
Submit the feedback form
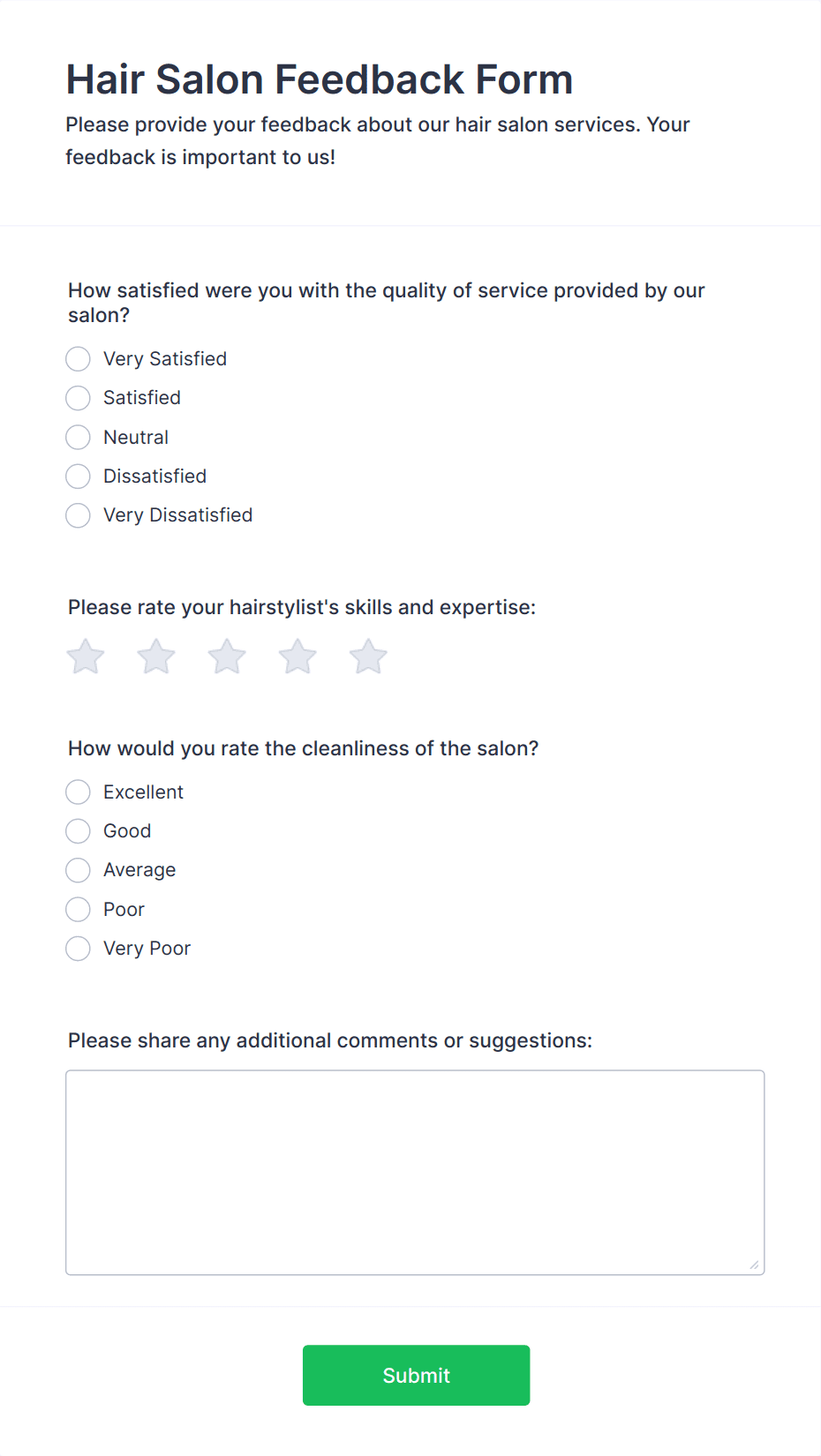tap(416, 1376)
